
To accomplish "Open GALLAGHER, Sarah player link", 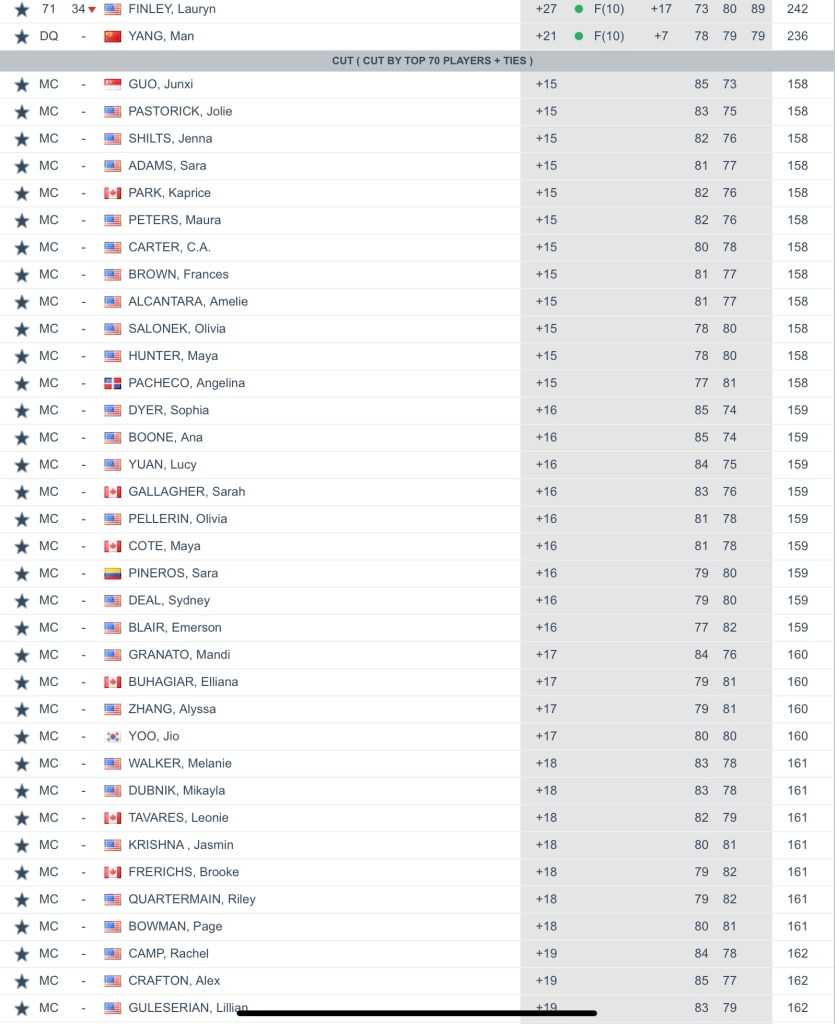I will coord(186,492).
